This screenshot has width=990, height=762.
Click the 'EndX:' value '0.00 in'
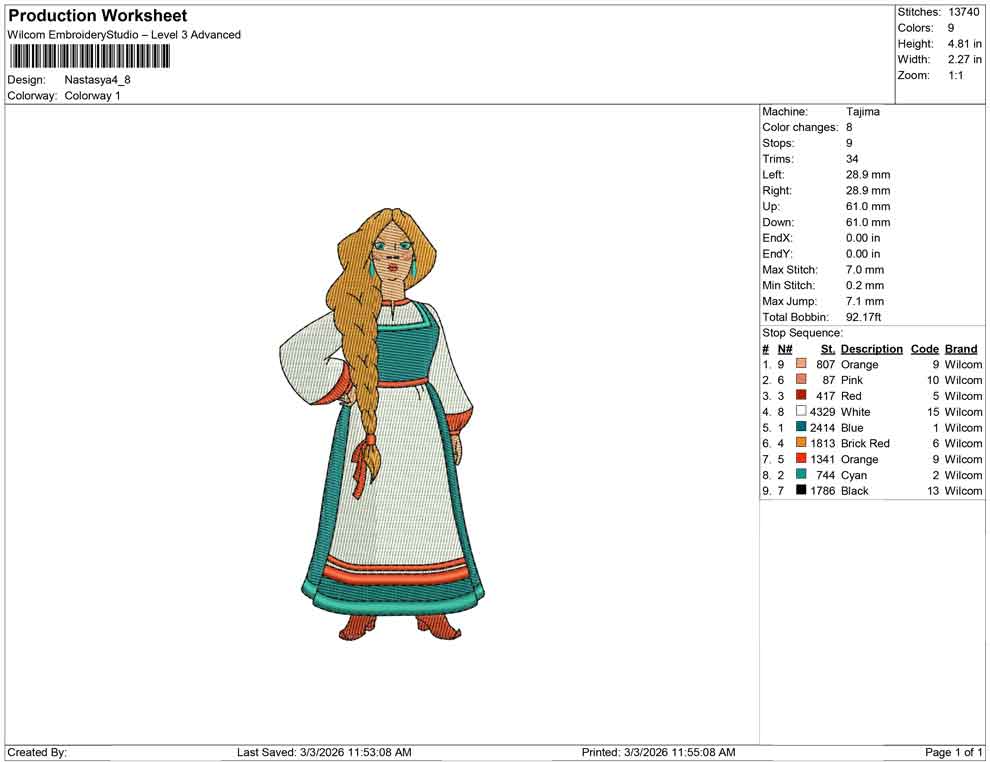863,237
